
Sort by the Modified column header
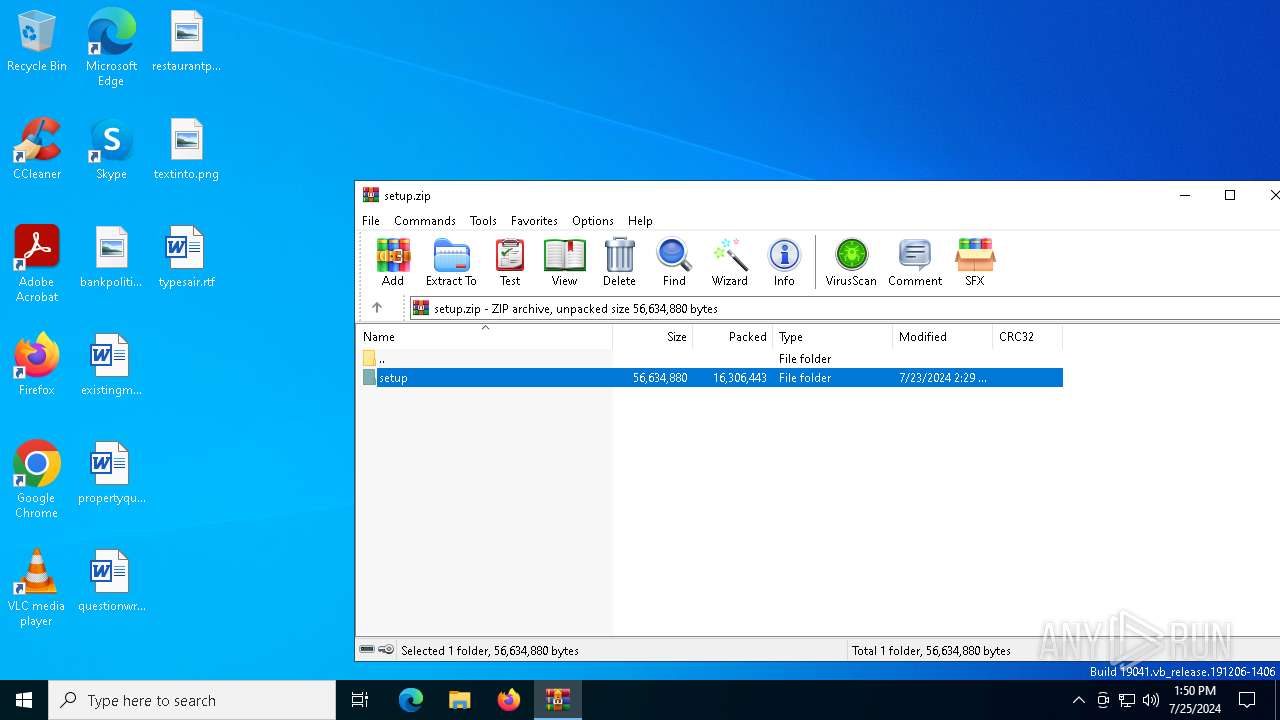[943, 337]
